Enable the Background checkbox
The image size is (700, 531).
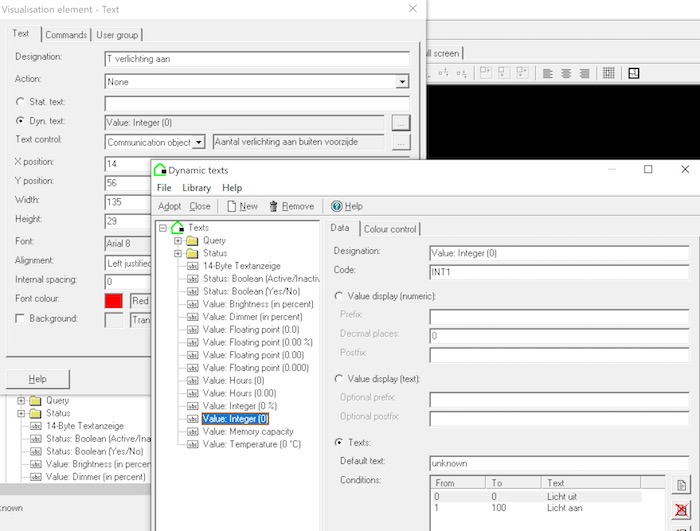20,318
